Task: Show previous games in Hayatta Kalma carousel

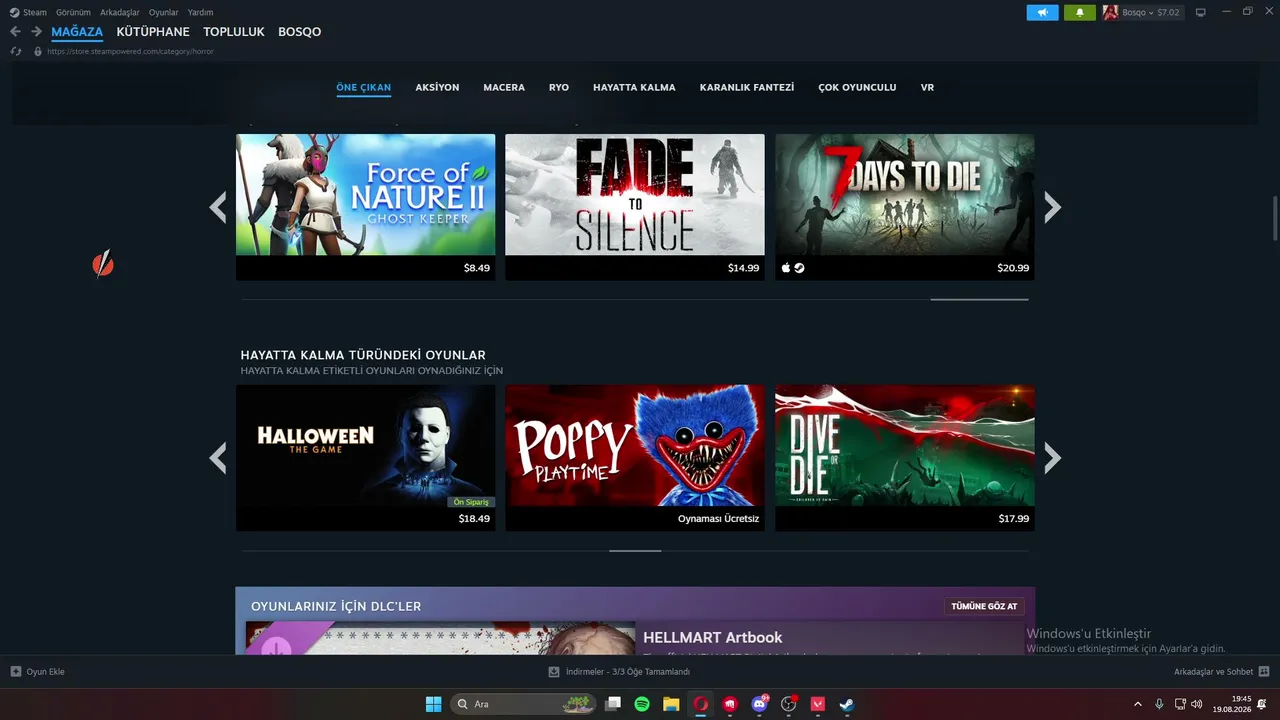Action: pyautogui.click(x=218, y=458)
